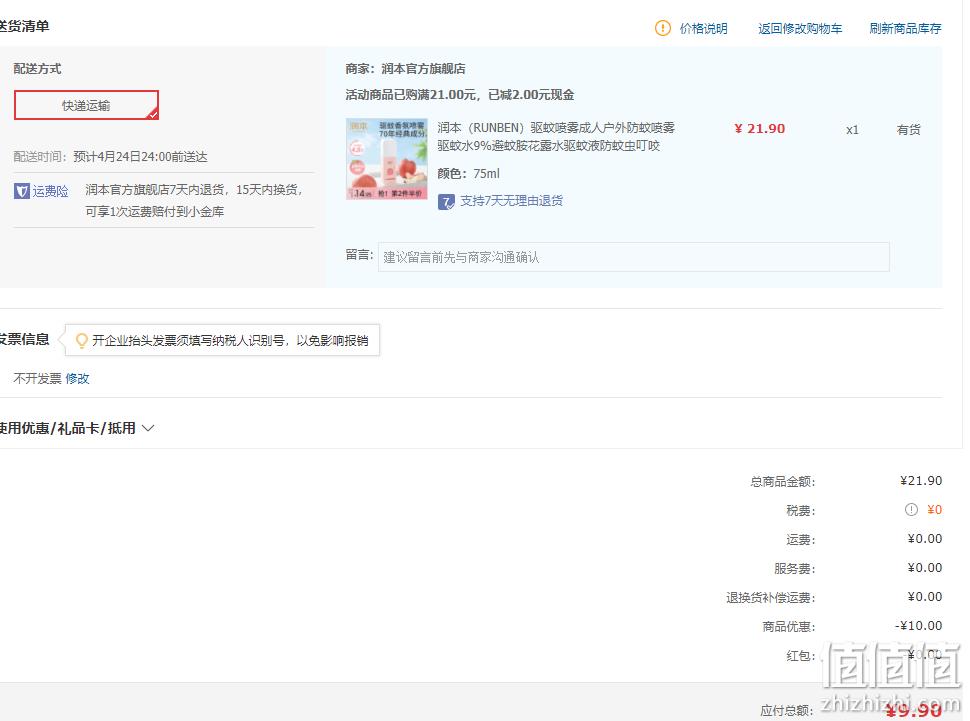Click the 润本 驱蚊喷雾 product title
The image size is (970, 721).
pyautogui.click(x=556, y=137)
